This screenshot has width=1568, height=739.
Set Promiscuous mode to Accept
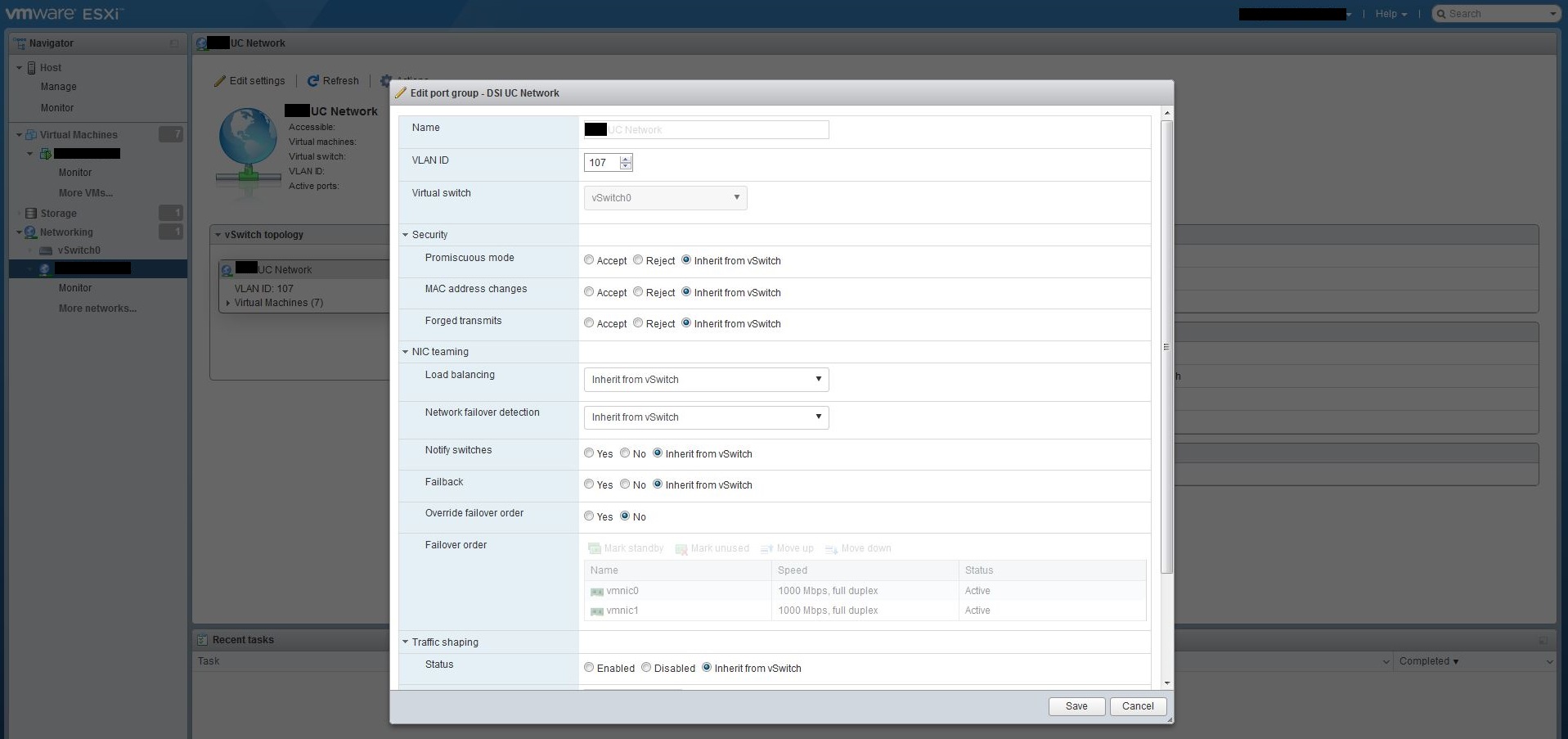(x=589, y=259)
